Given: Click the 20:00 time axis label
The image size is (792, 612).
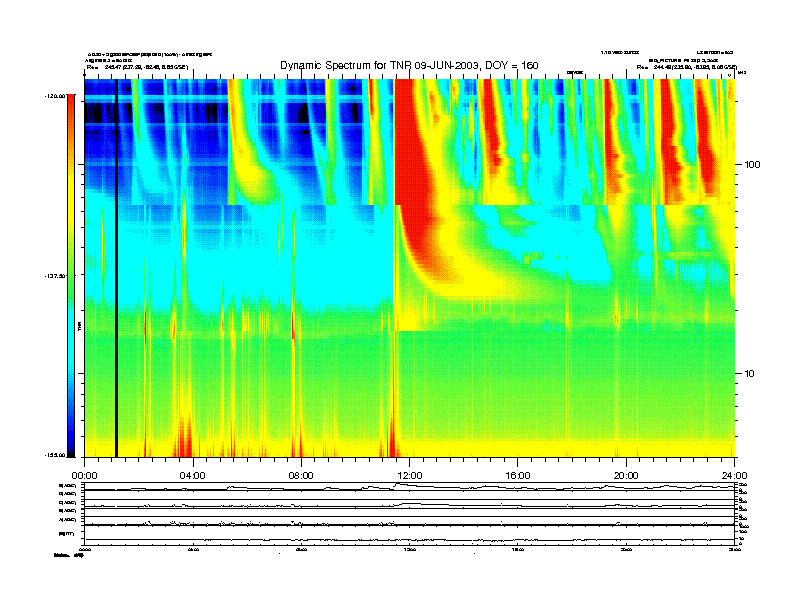Looking at the screenshot, I should (x=626, y=476).
